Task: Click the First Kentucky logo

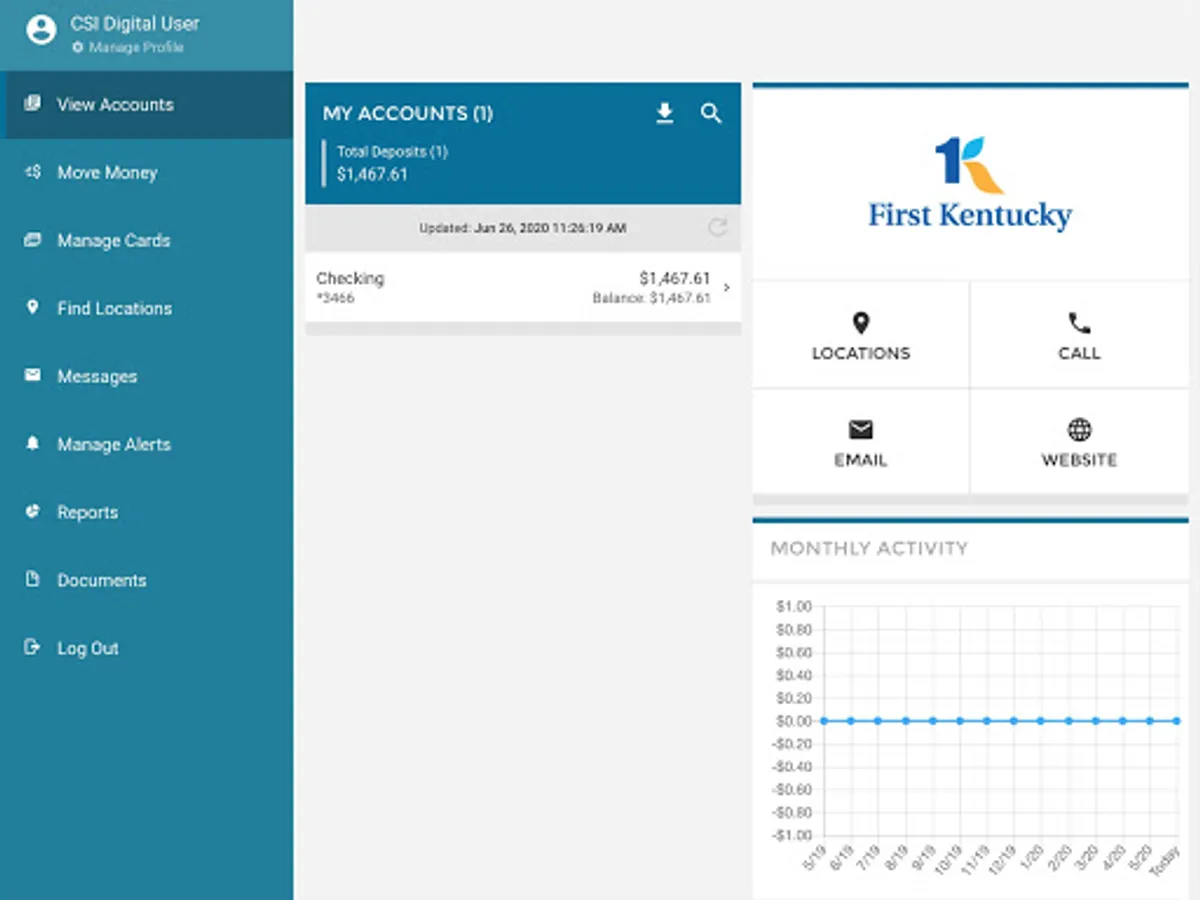Action: tap(970, 183)
